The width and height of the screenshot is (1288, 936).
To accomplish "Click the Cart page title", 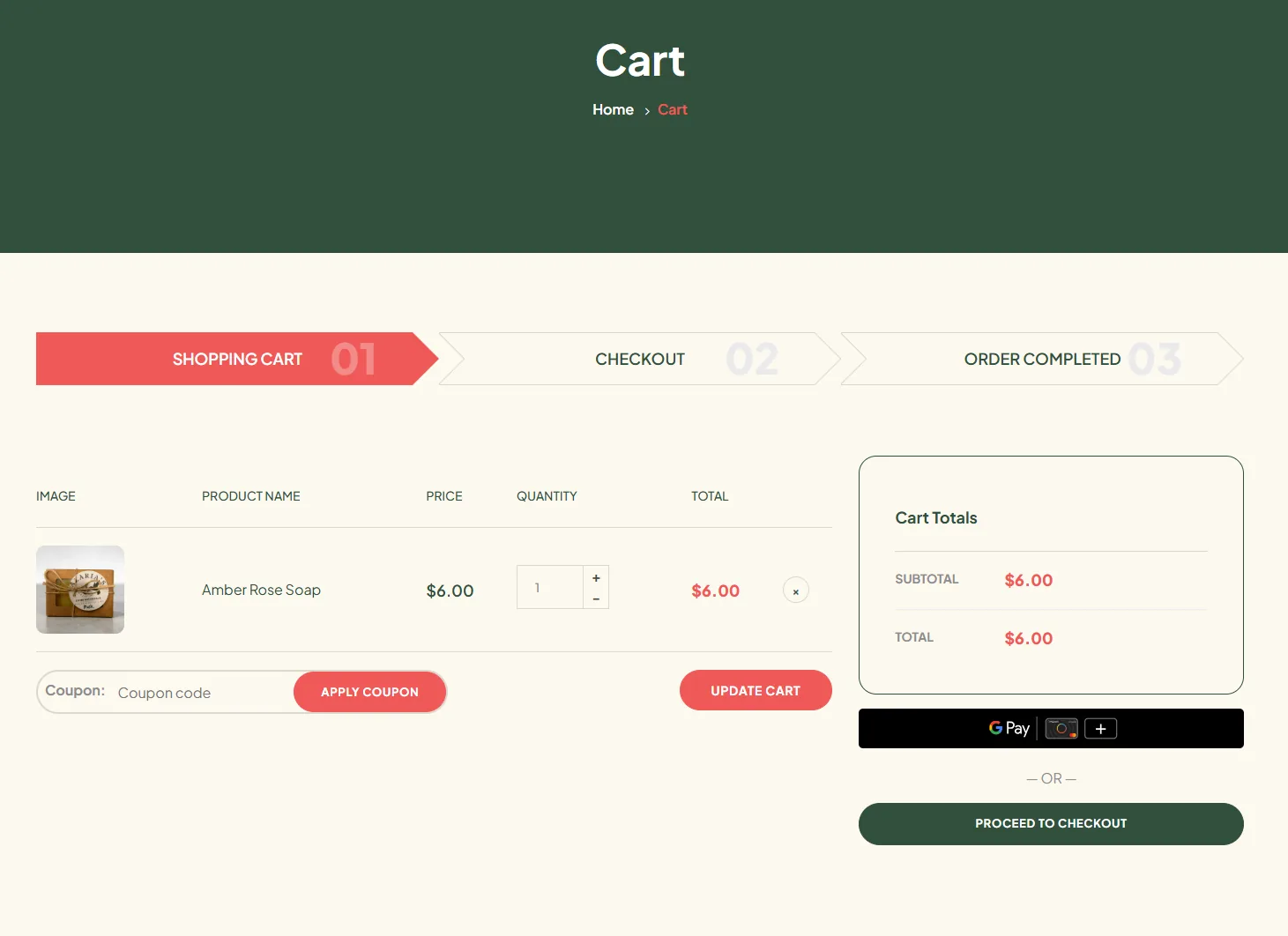I will point(640,61).
